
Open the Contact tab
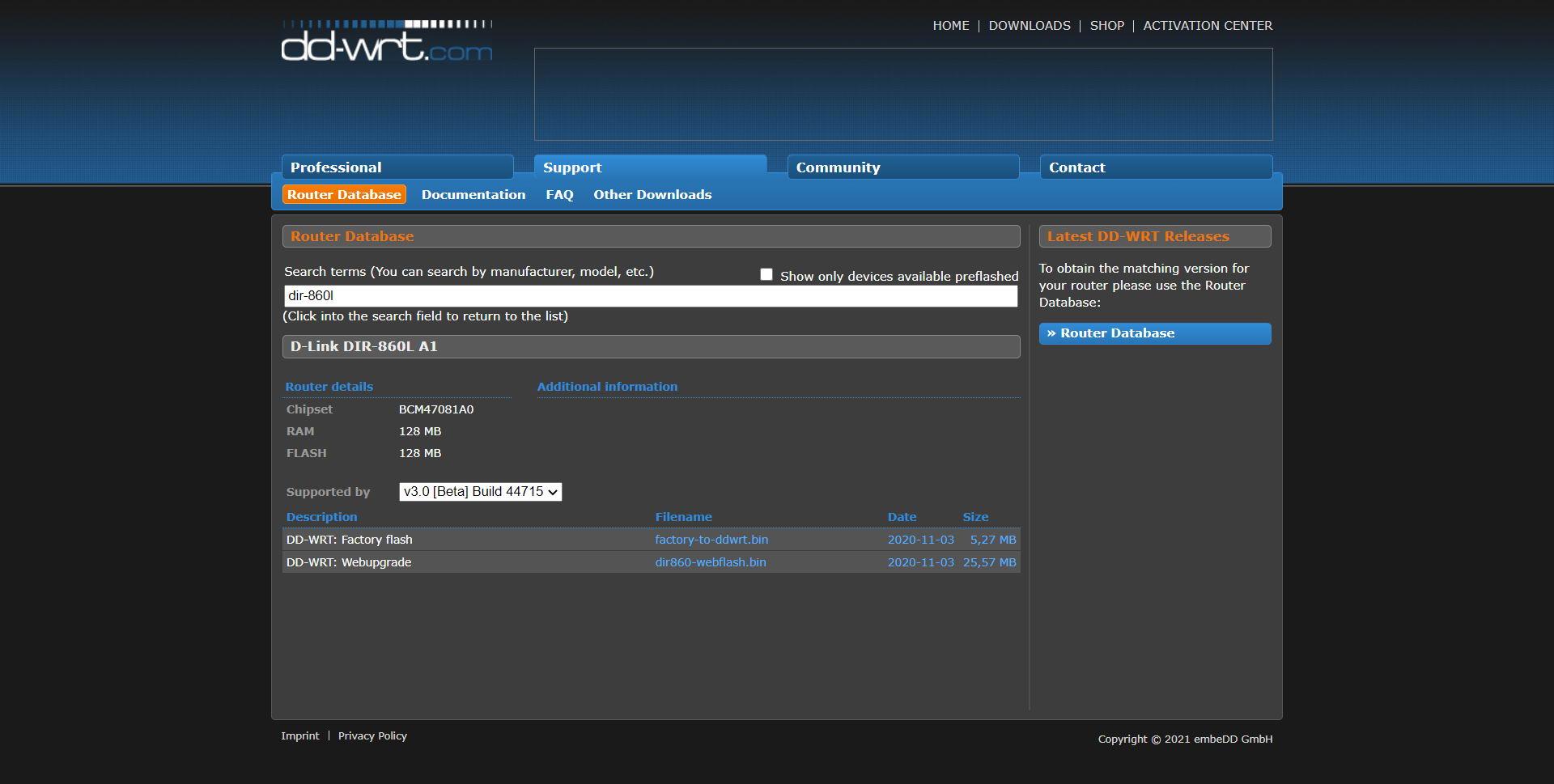coord(1156,167)
